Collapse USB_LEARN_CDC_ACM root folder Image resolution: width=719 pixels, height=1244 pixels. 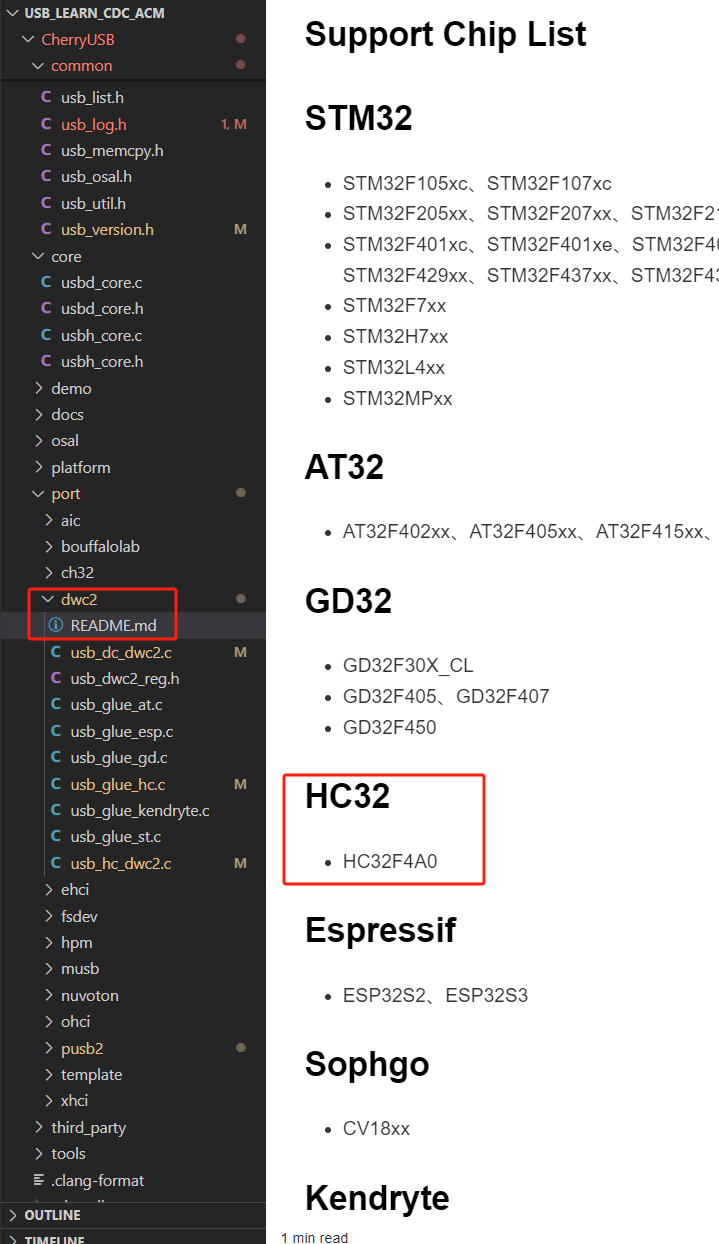point(12,13)
